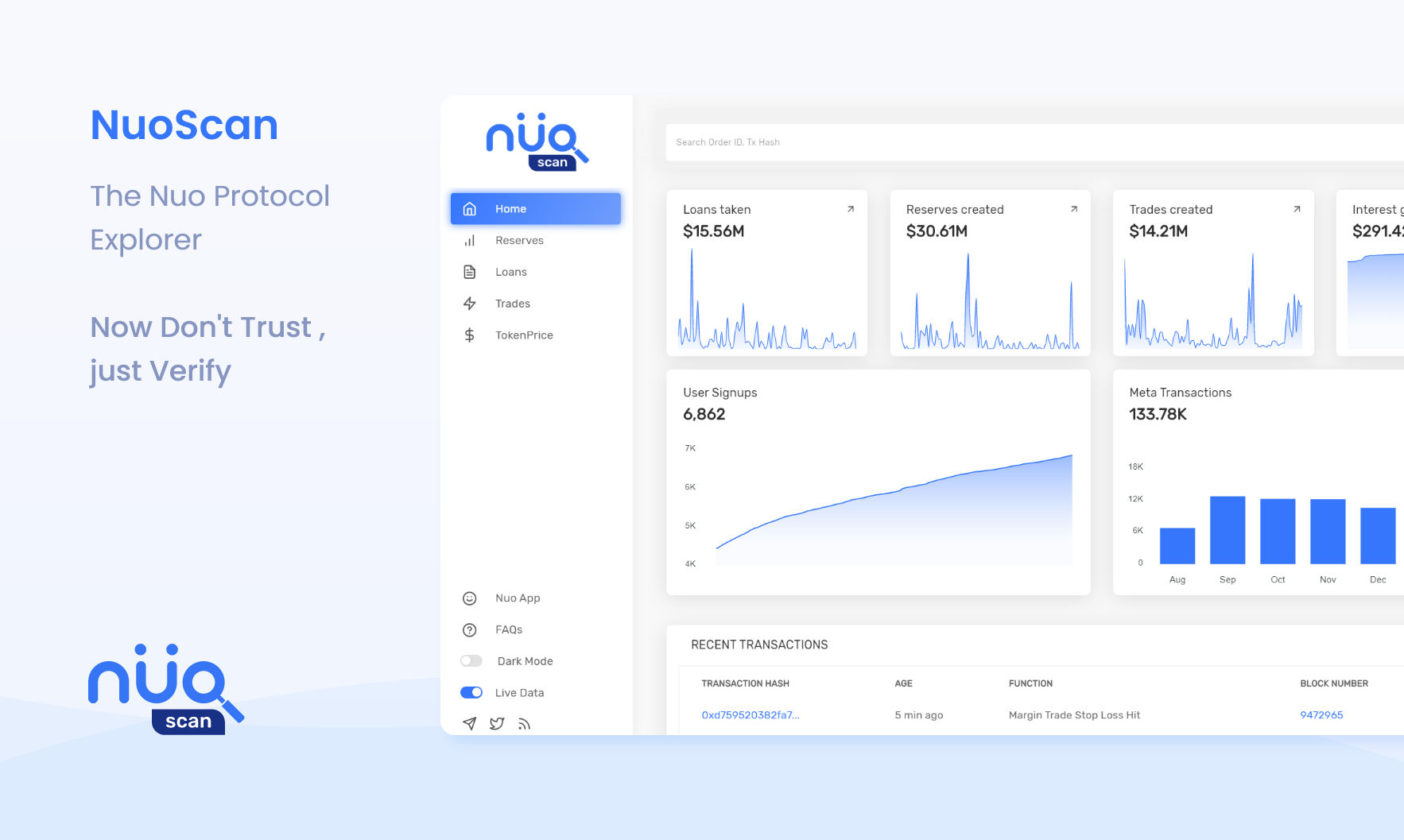The width and height of the screenshot is (1404, 840).
Task: Click the Trades created sparkline chart
Action: [x=1213, y=301]
